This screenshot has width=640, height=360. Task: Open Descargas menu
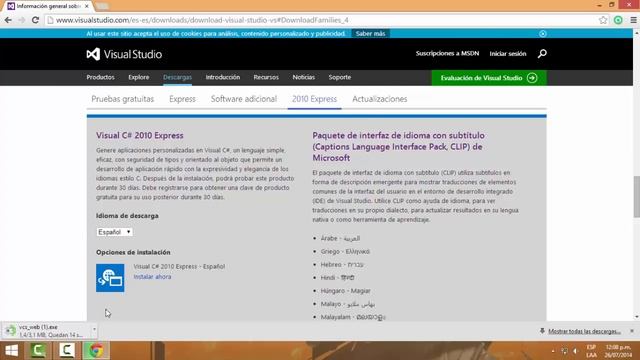178,77
